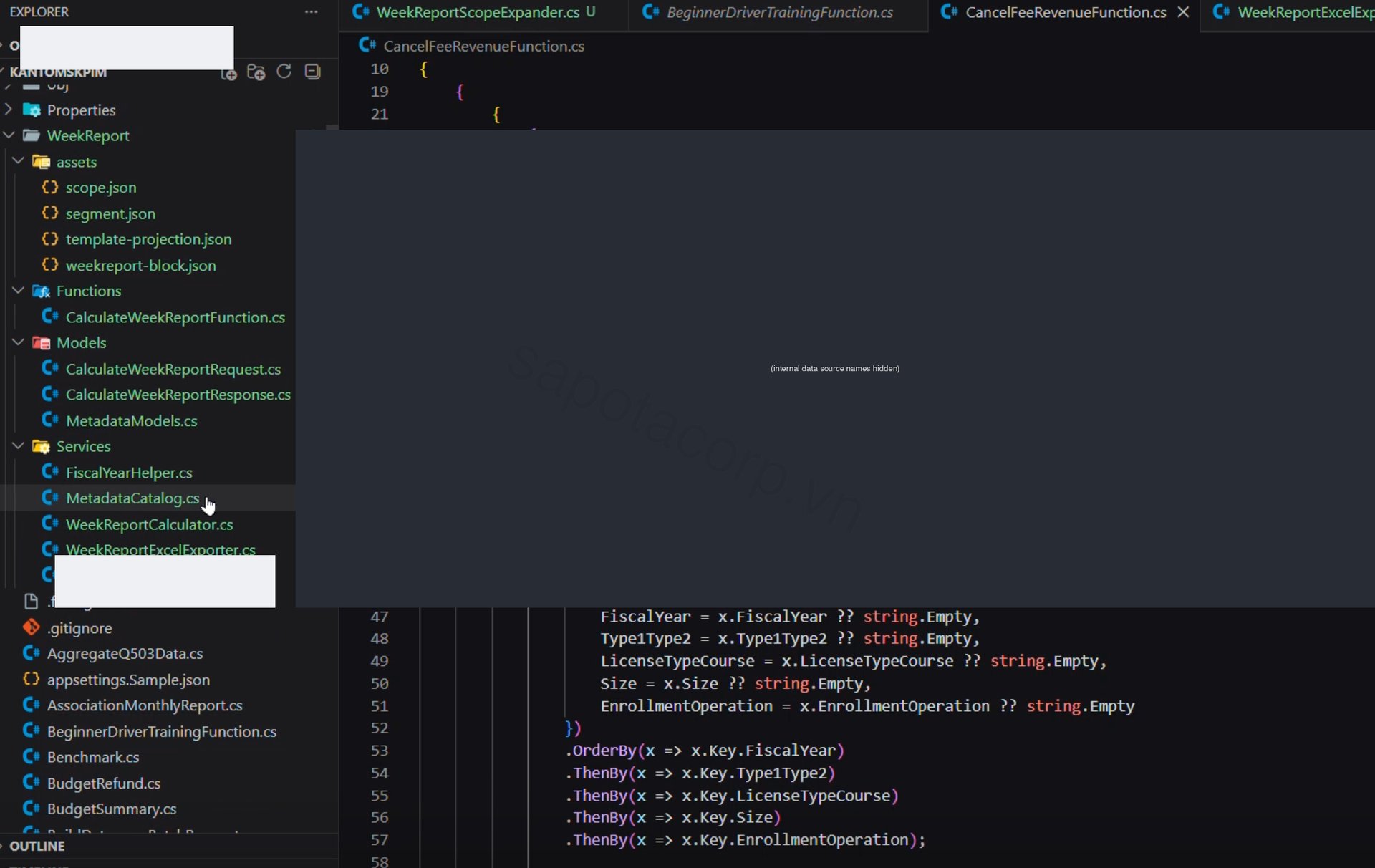Open weekreport-block.json file
The width and height of the screenshot is (1375, 868).
(140, 266)
